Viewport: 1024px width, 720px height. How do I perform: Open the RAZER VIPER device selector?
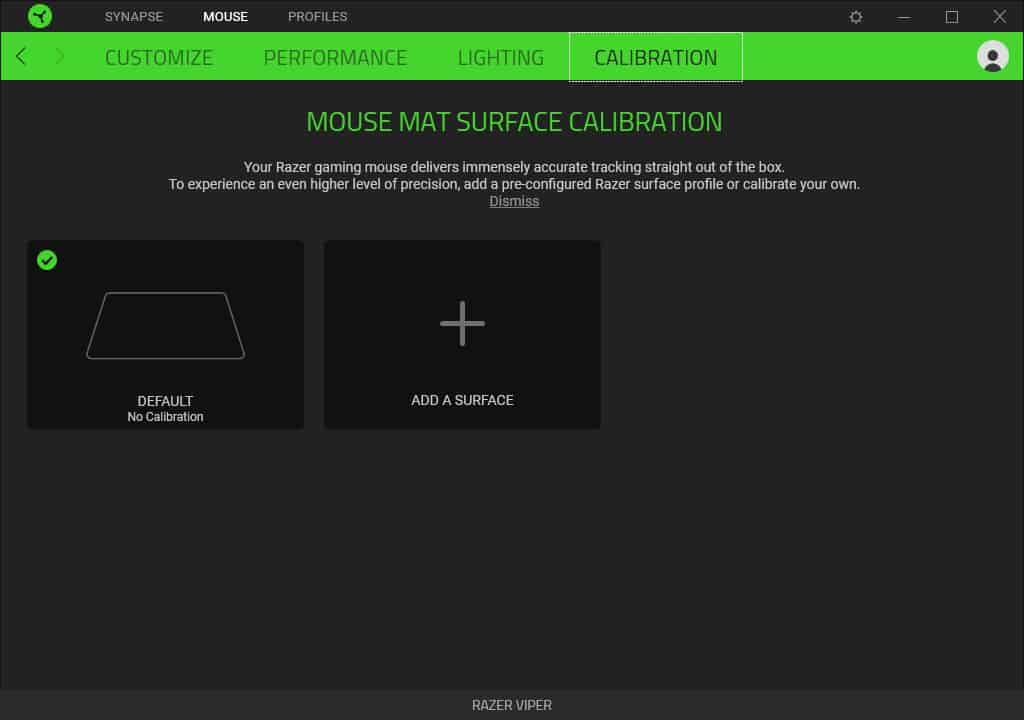[512, 704]
